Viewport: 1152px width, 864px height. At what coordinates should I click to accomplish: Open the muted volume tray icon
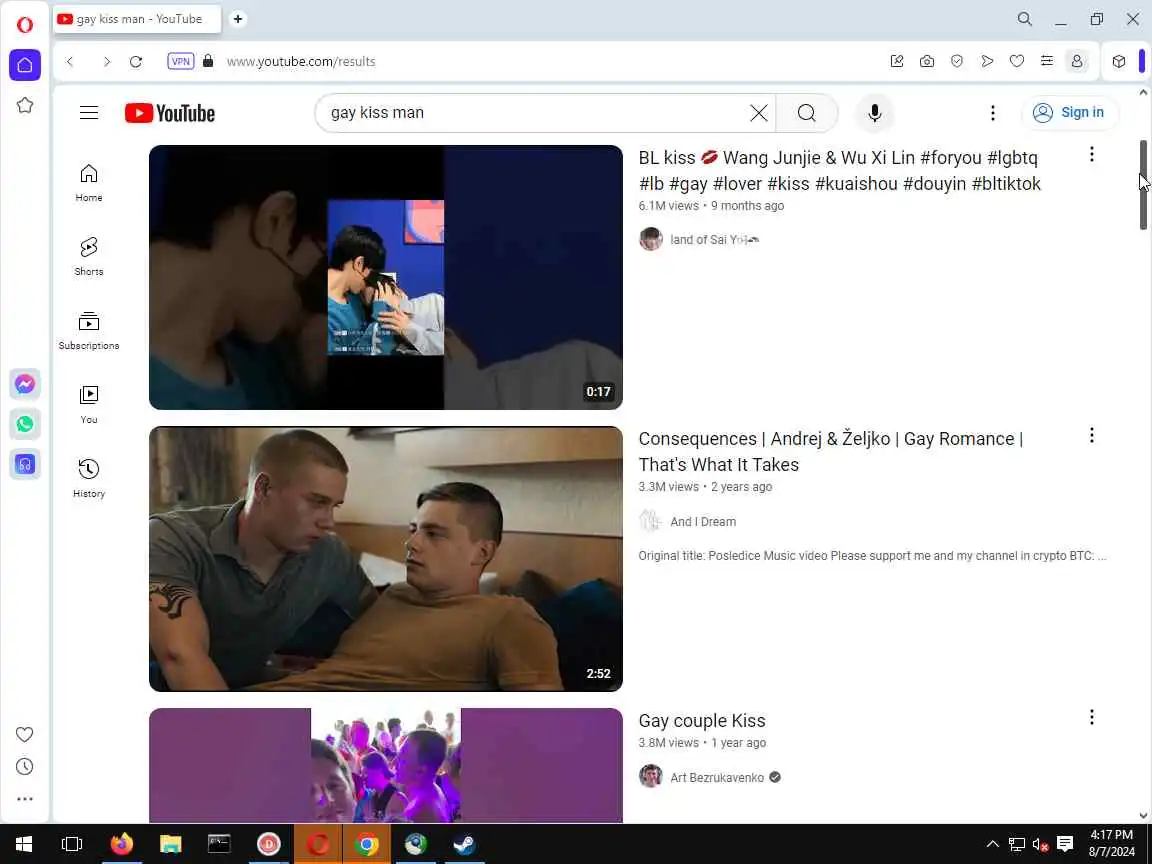[x=1040, y=844]
